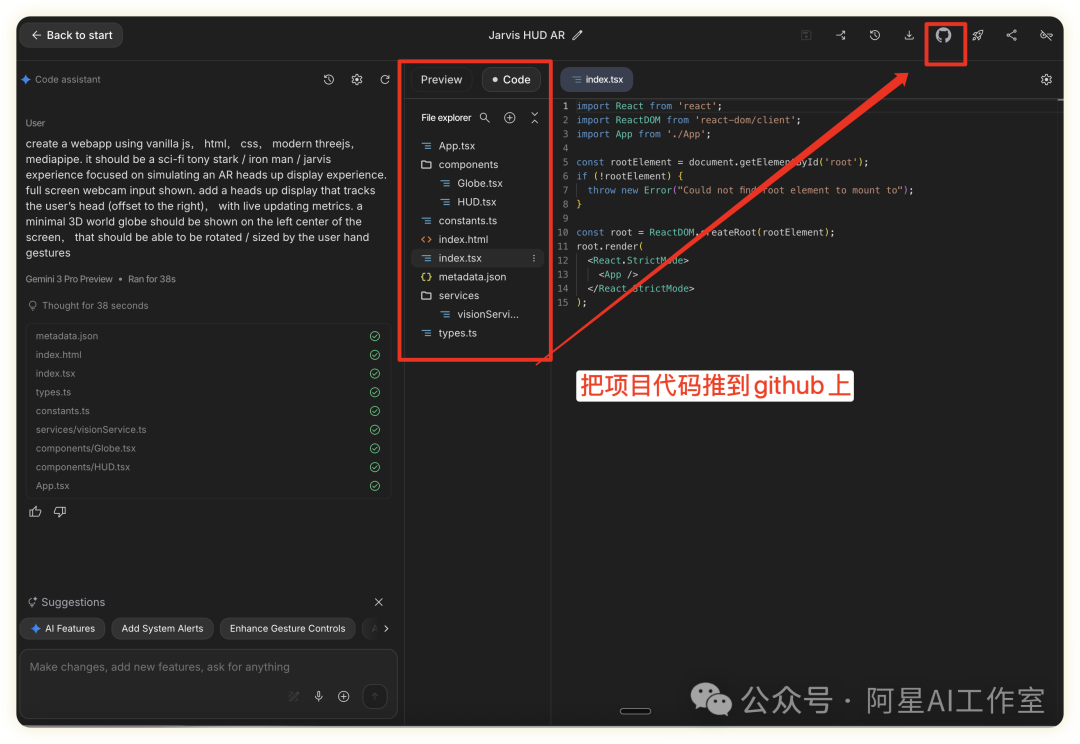Collapse all folders in File explorer
This screenshot has width=1080, height=744.
pyautogui.click(x=534, y=118)
